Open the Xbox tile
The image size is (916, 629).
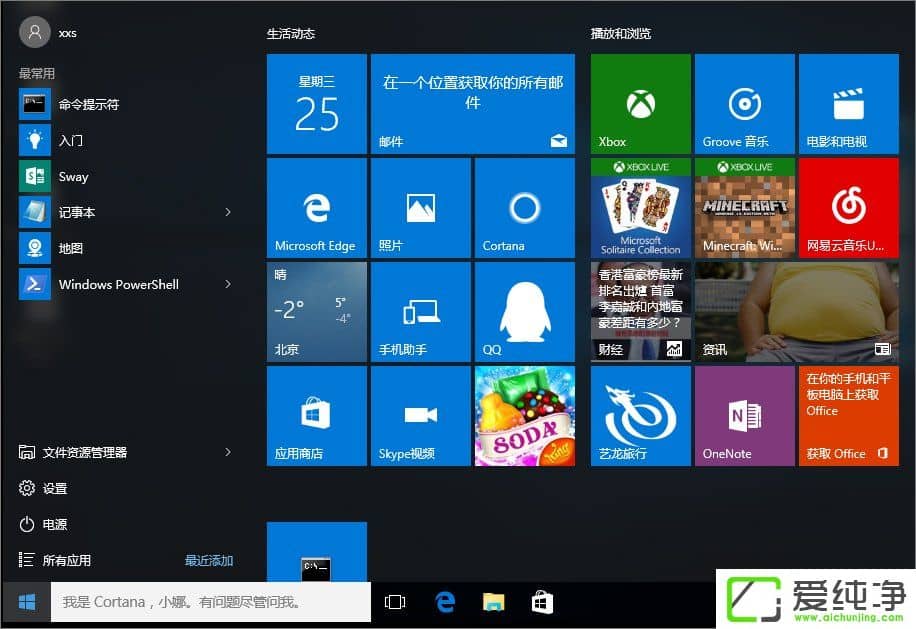(x=640, y=104)
